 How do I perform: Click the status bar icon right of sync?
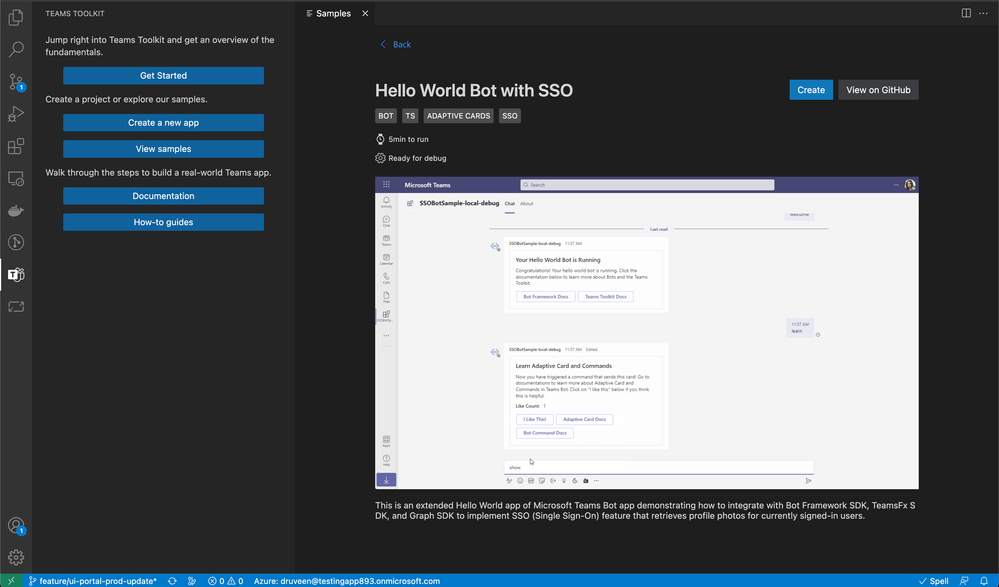click(x=192, y=581)
